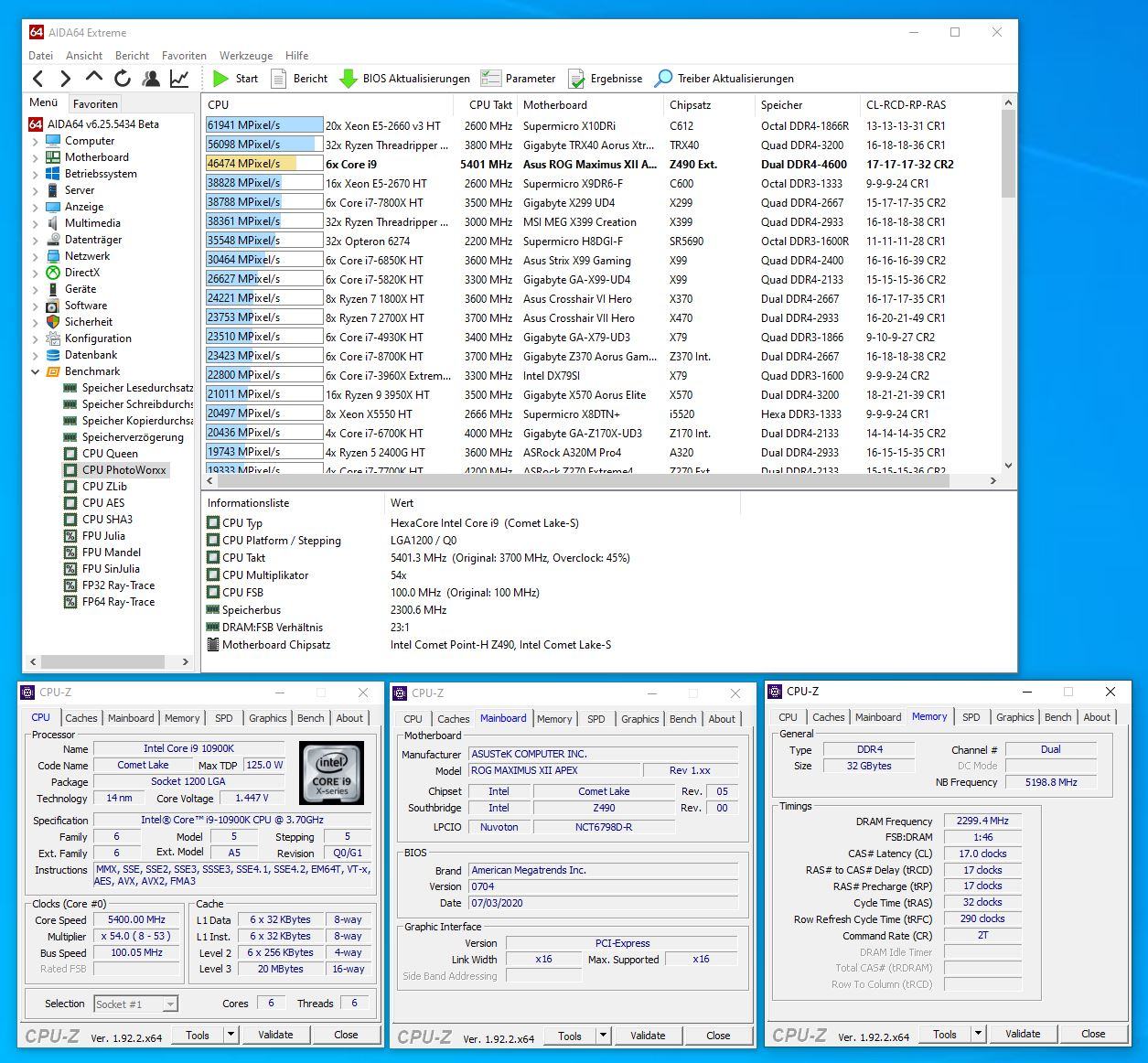Click Validate in CPU-Z Mainboard window

(x=648, y=1036)
